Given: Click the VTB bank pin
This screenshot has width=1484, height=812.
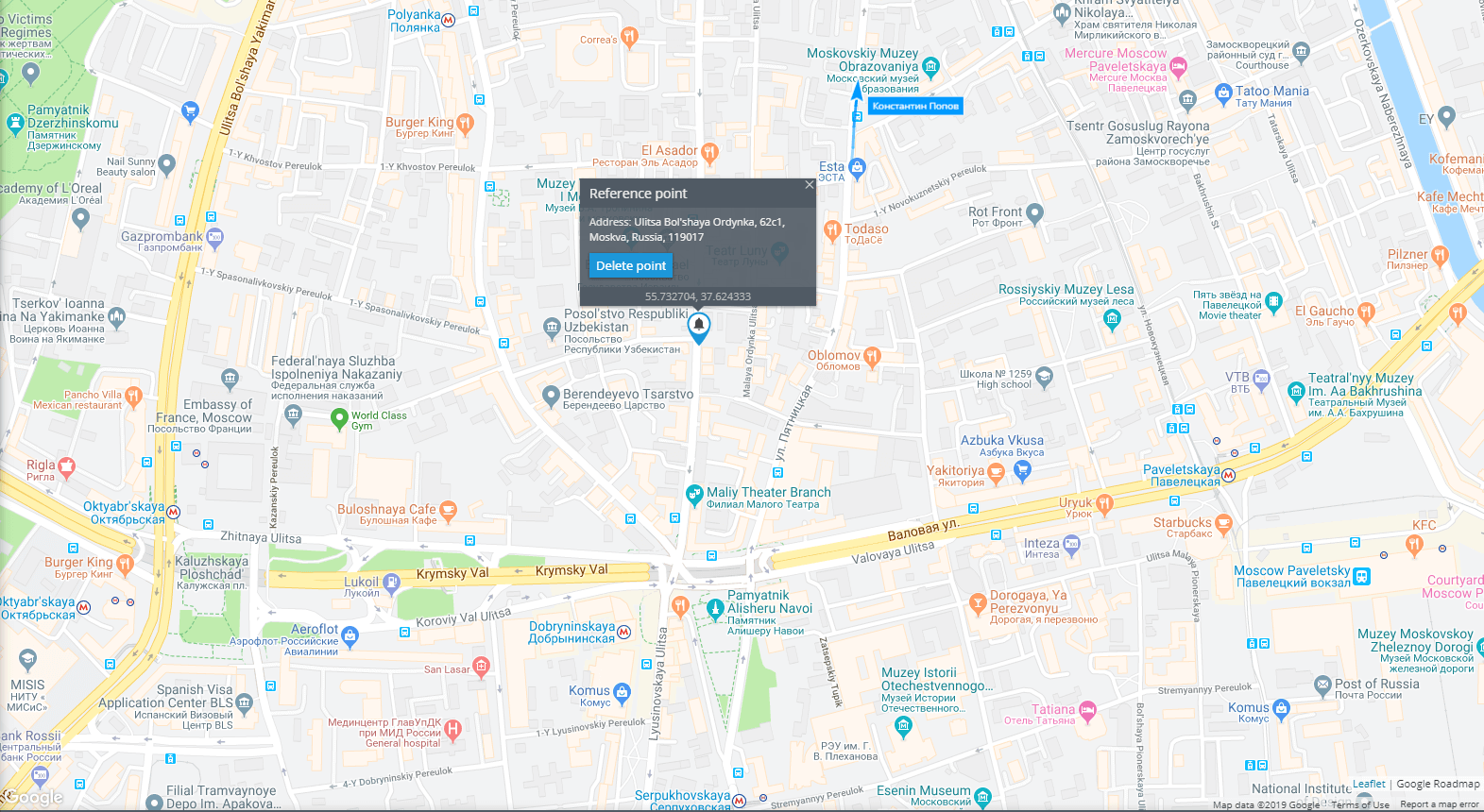Looking at the screenshot, I should tap(1262, 379).
